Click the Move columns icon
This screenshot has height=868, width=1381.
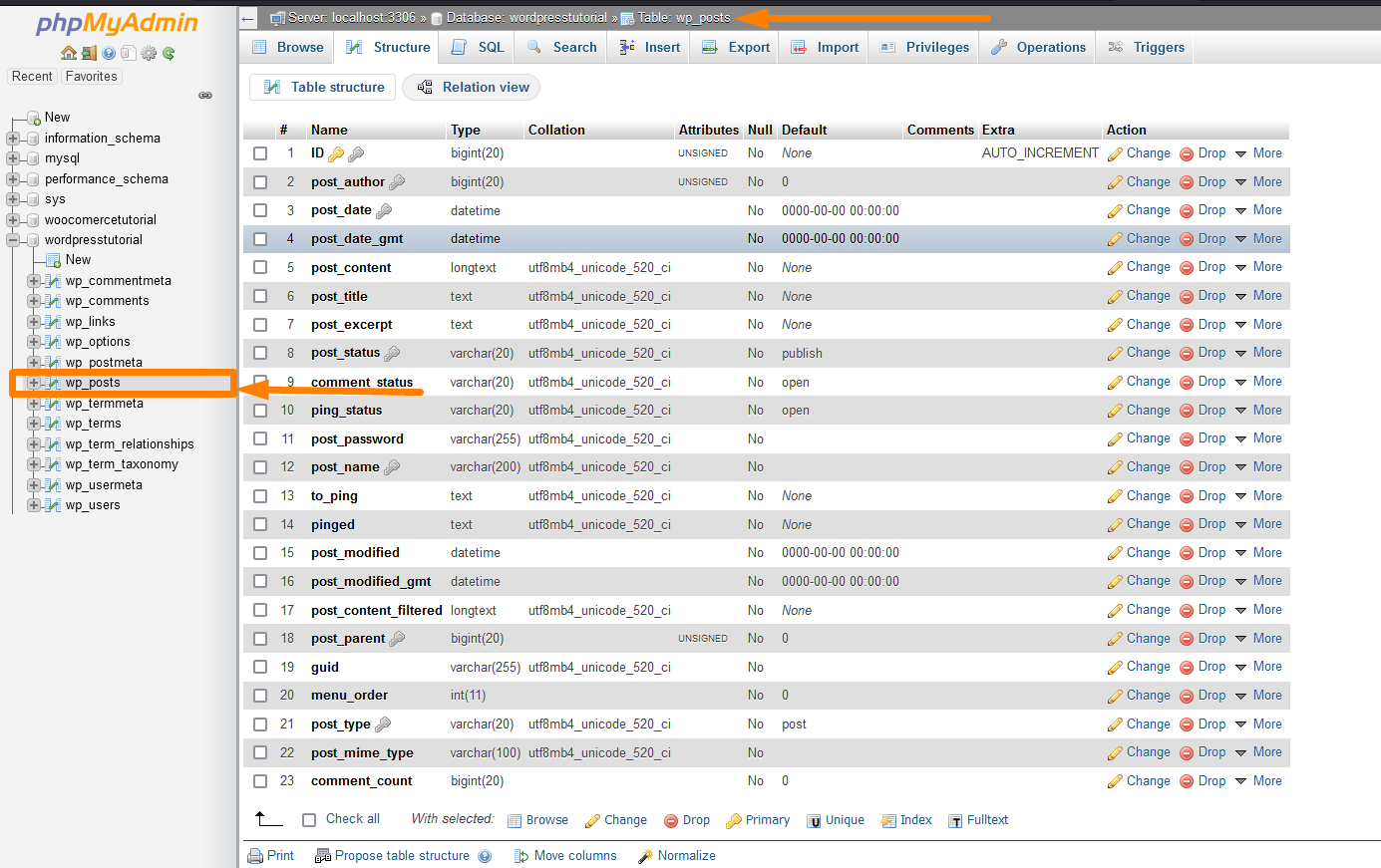pos(521,856)
